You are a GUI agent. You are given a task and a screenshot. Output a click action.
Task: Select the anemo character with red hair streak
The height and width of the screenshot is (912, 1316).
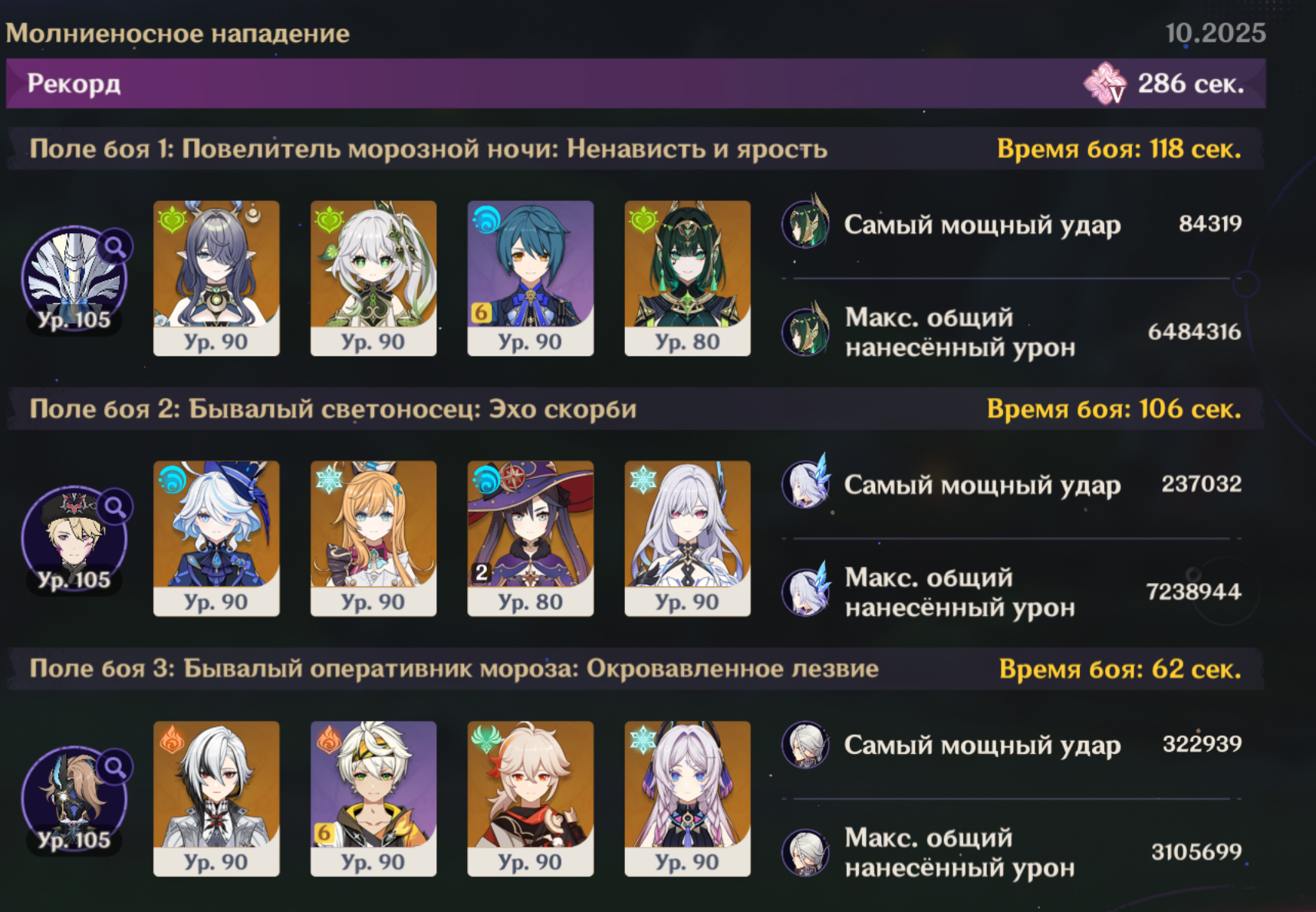(x=531, y=798)
